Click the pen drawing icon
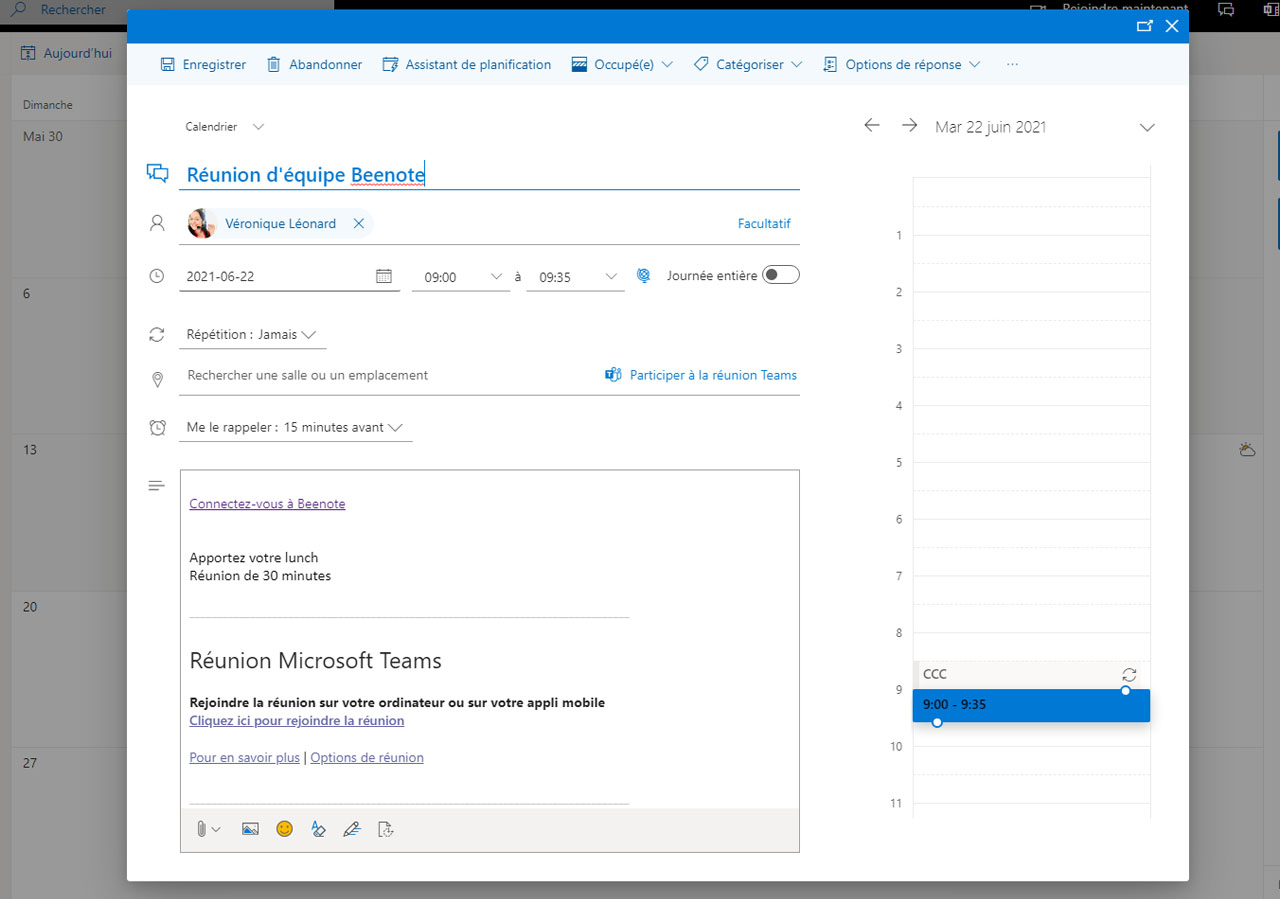Screen dimensions: 1280x899 click(x=351, y=829)
